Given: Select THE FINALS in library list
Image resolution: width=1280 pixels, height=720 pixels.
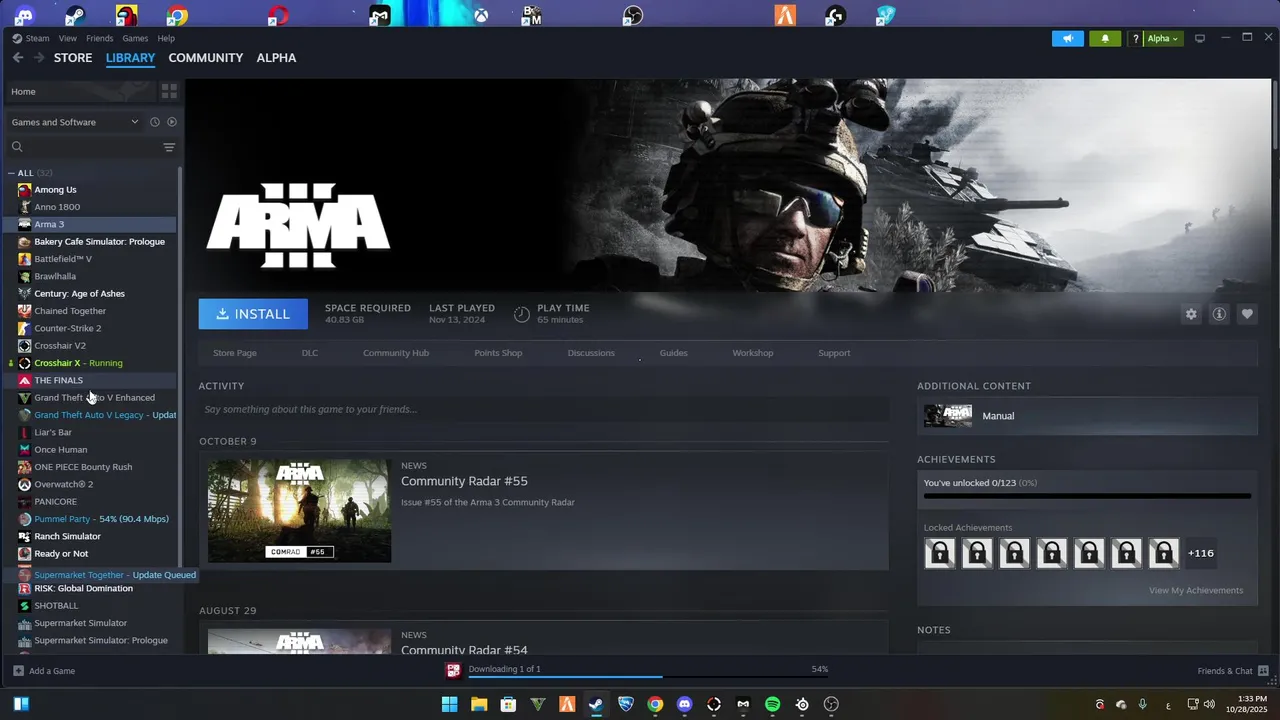Looking at the screenshot, I should click(90, 380).
